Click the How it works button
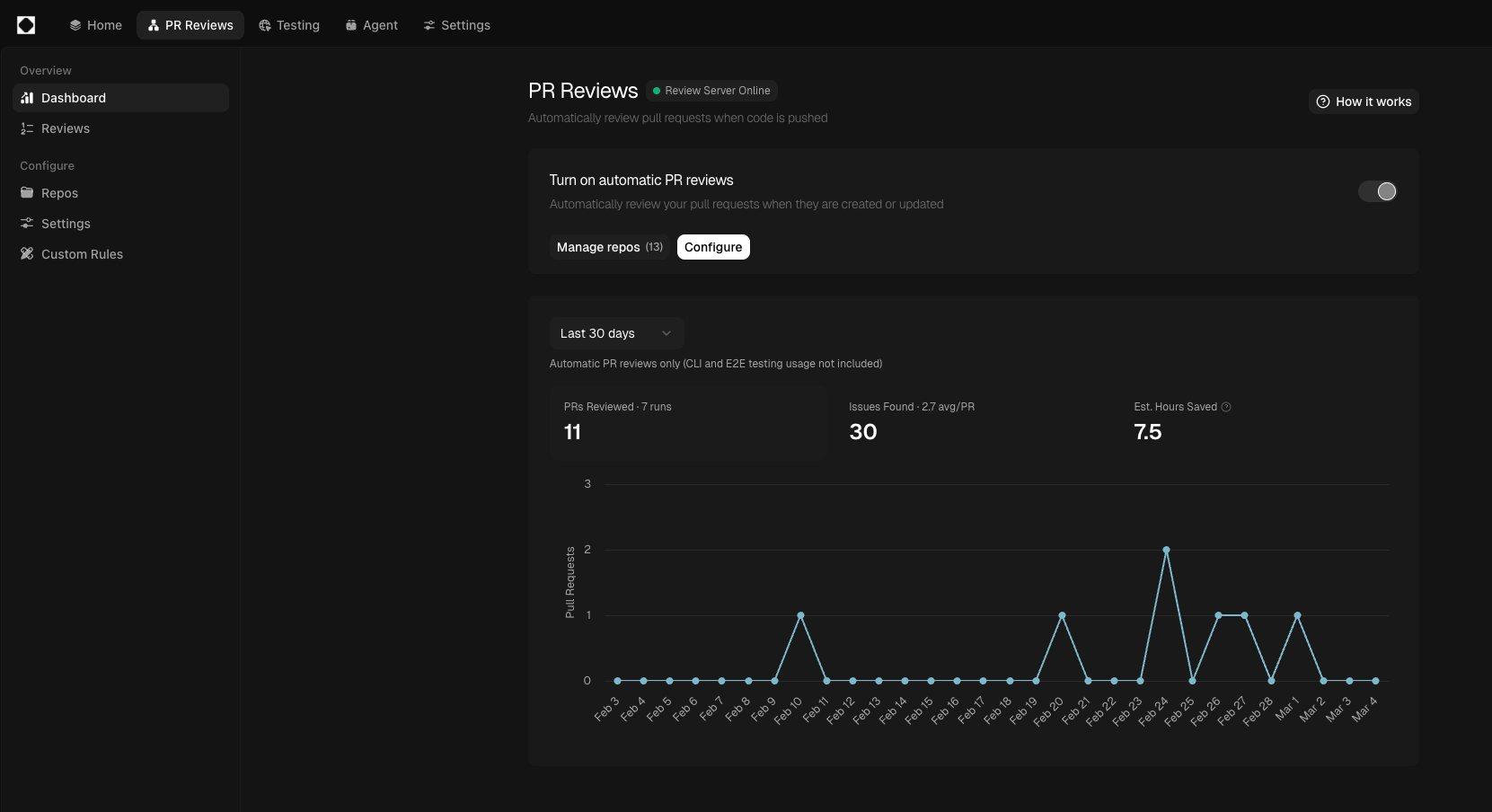1492x812 pixels. click(1364, 101)
